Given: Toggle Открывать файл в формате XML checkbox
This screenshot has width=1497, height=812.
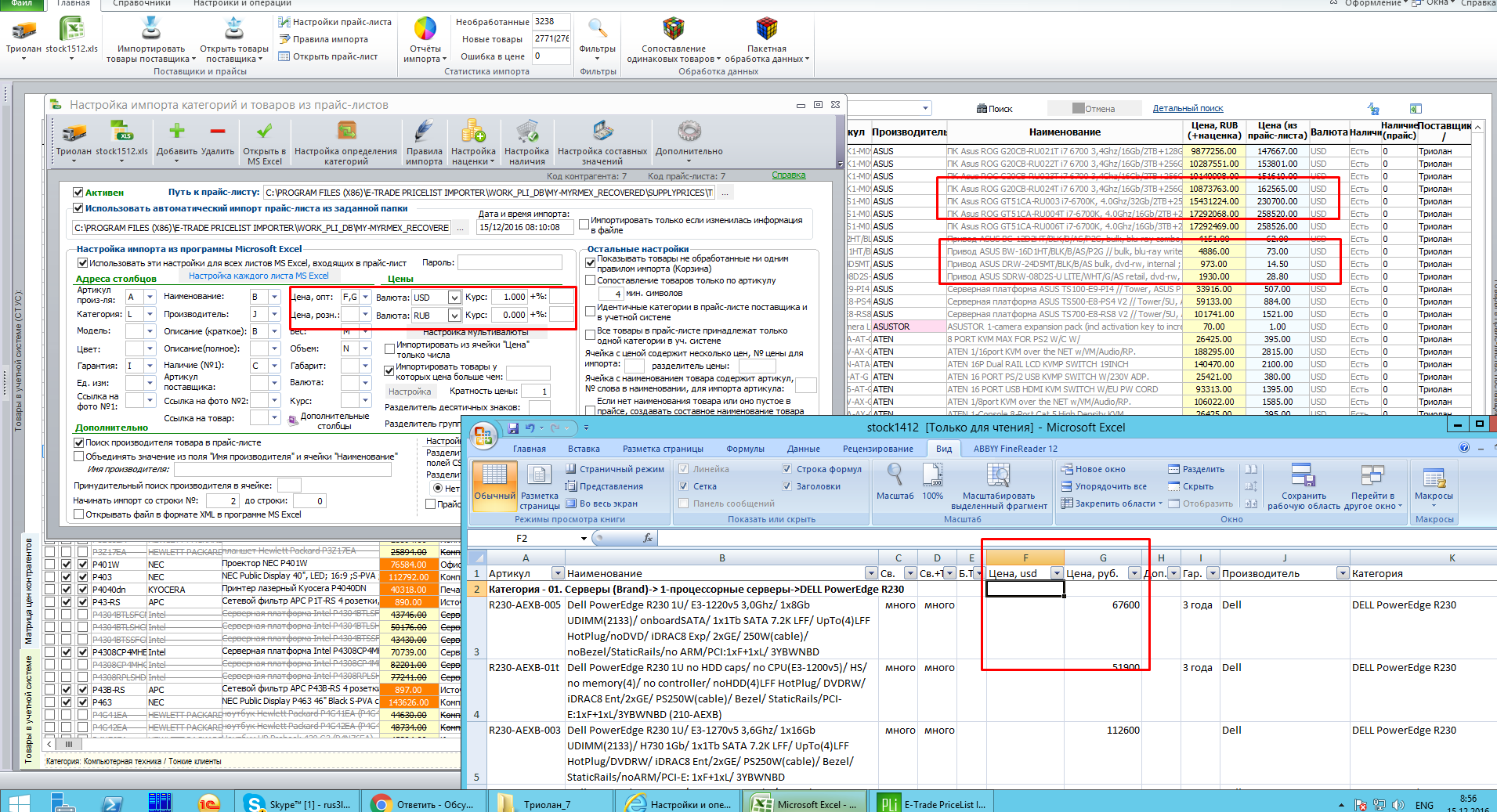Looking at the screenshot, I should pos(78,514).
